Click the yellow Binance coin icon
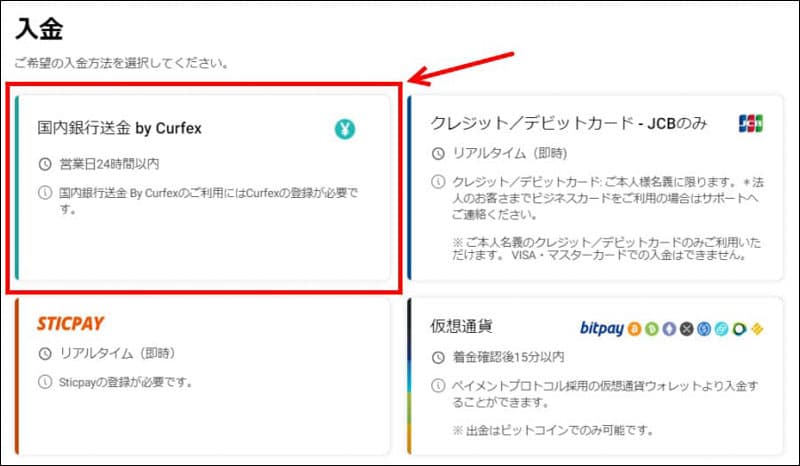This screenshot has height=466, width=800. coord(758,328)
